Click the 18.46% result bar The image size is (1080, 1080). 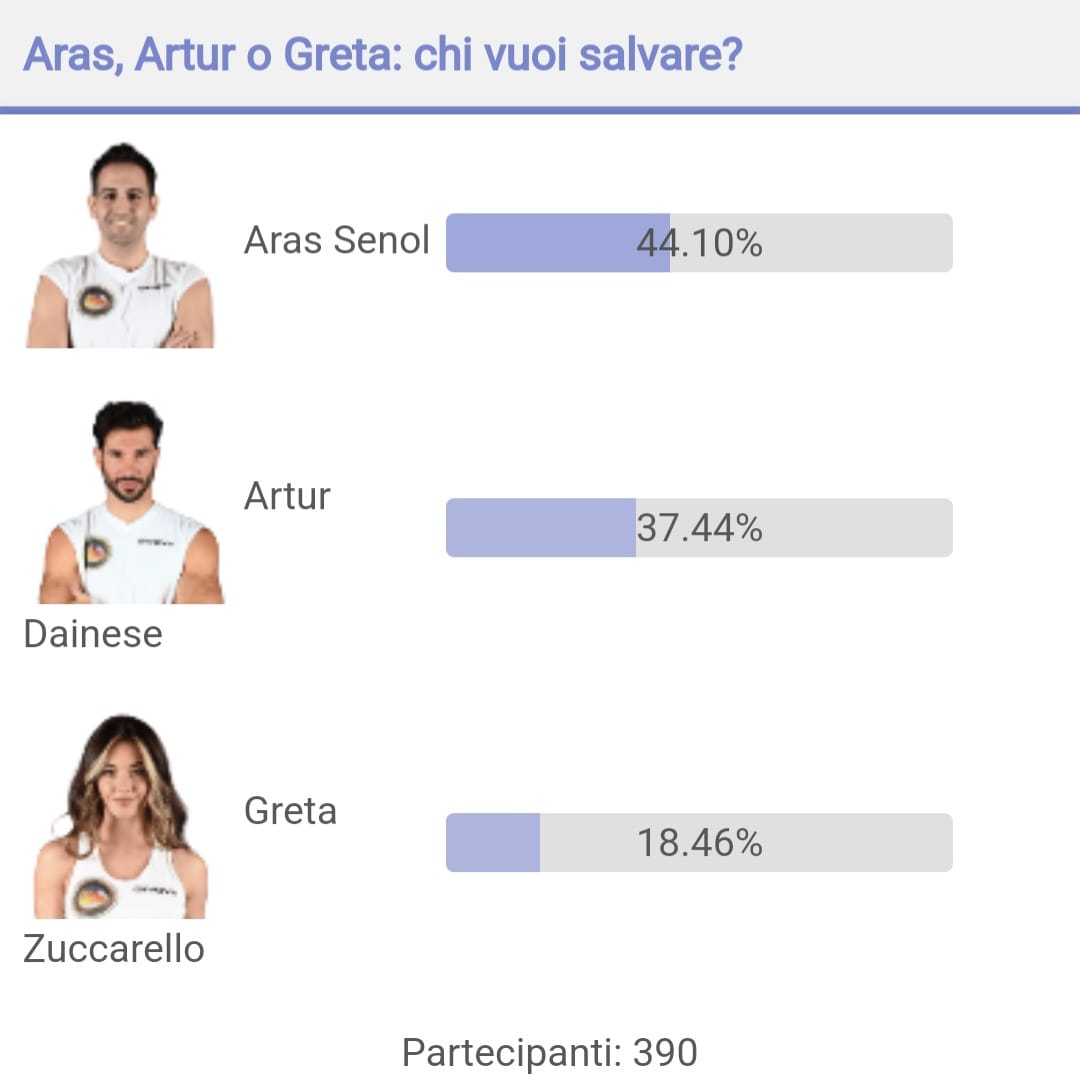699,842
